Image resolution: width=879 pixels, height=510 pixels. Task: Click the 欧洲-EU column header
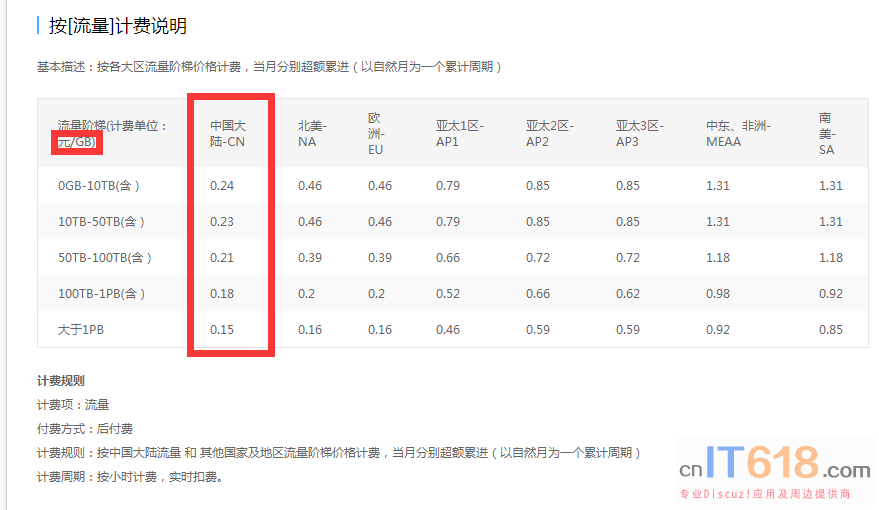(x=376, y=134)
